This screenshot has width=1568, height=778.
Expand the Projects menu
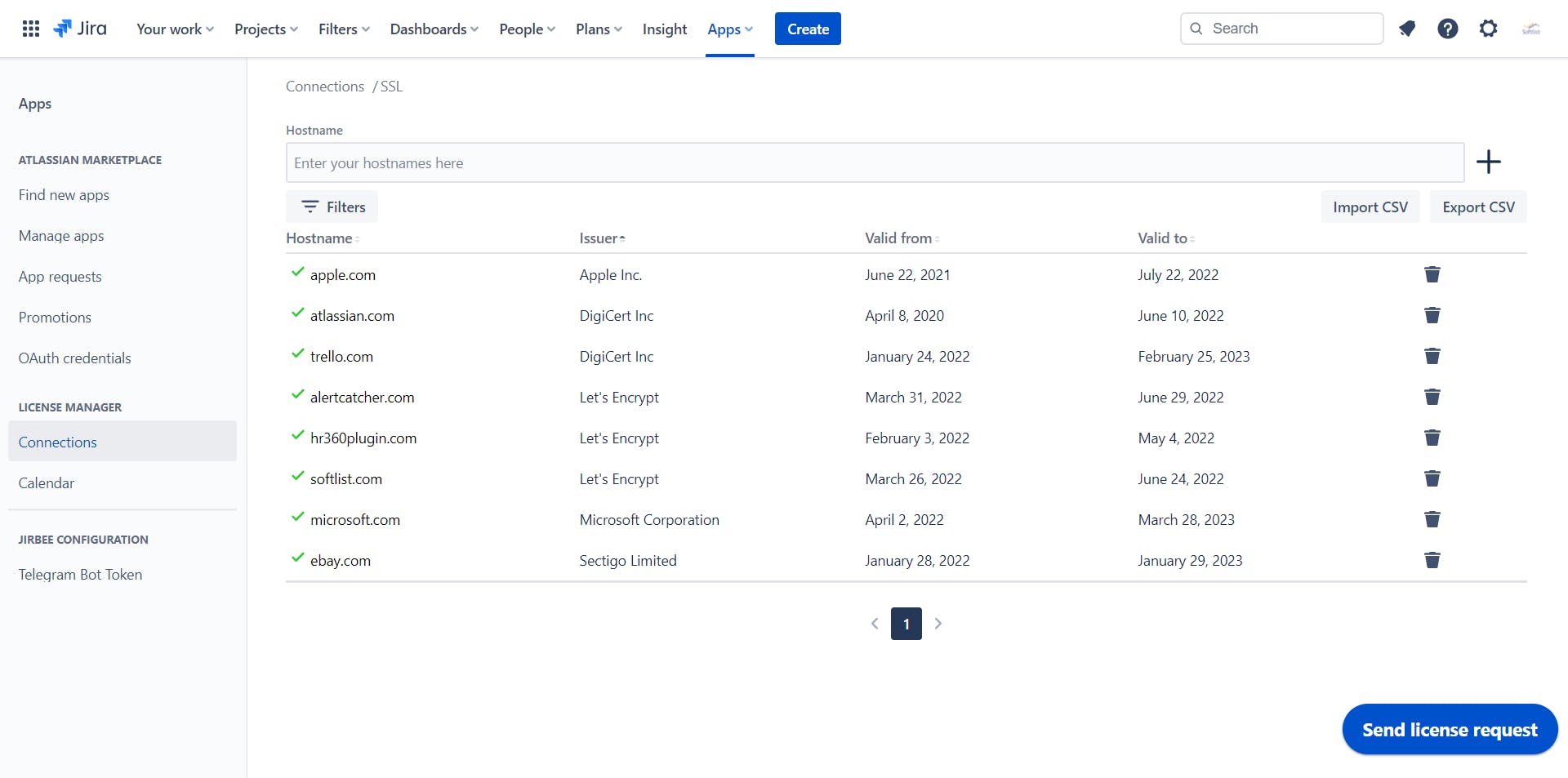coord(266,29)
